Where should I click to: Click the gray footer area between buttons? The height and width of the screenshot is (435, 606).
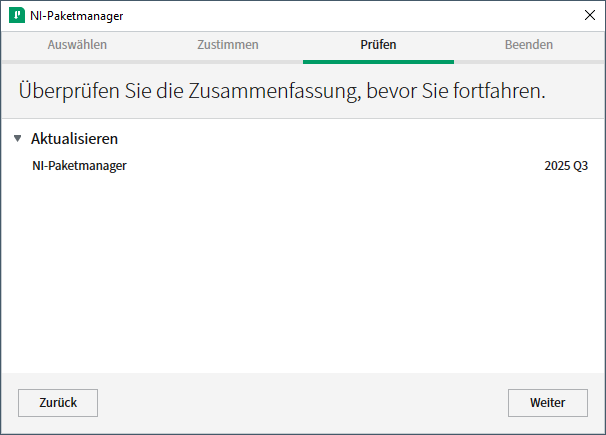pyautogui.click(x=300, y=403)
